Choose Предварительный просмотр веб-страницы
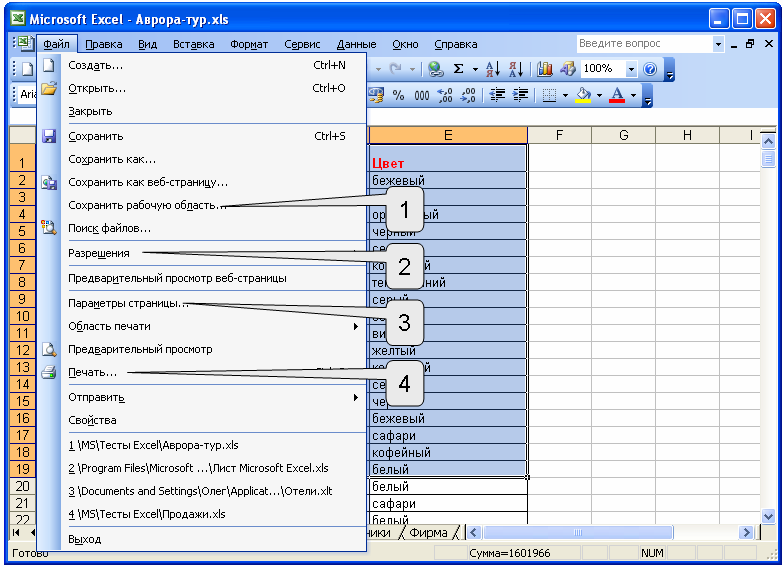The width and height of the screenshot is (784, 568). pyautogui.click(x=202, y=278)
